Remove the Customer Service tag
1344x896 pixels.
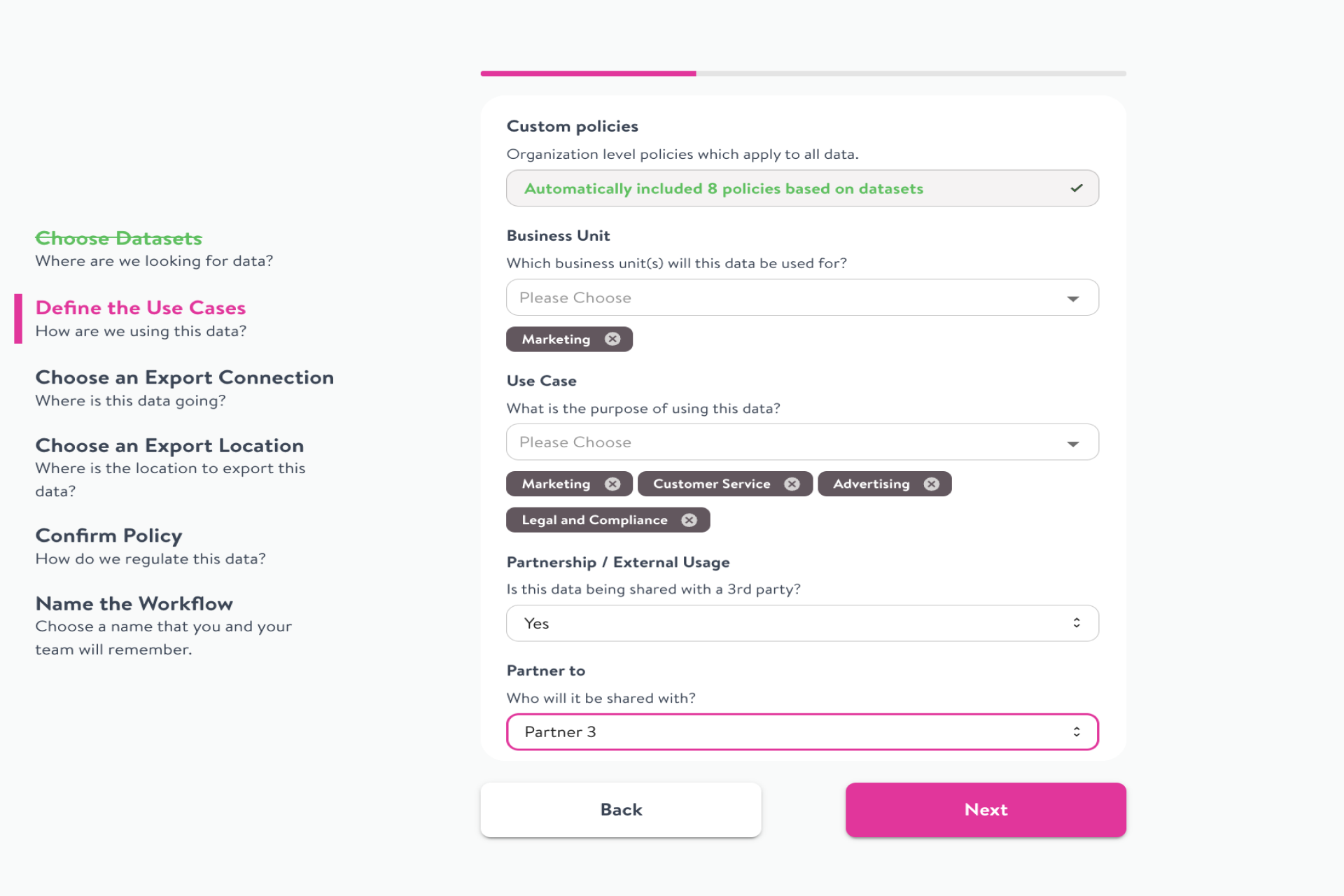792,484
